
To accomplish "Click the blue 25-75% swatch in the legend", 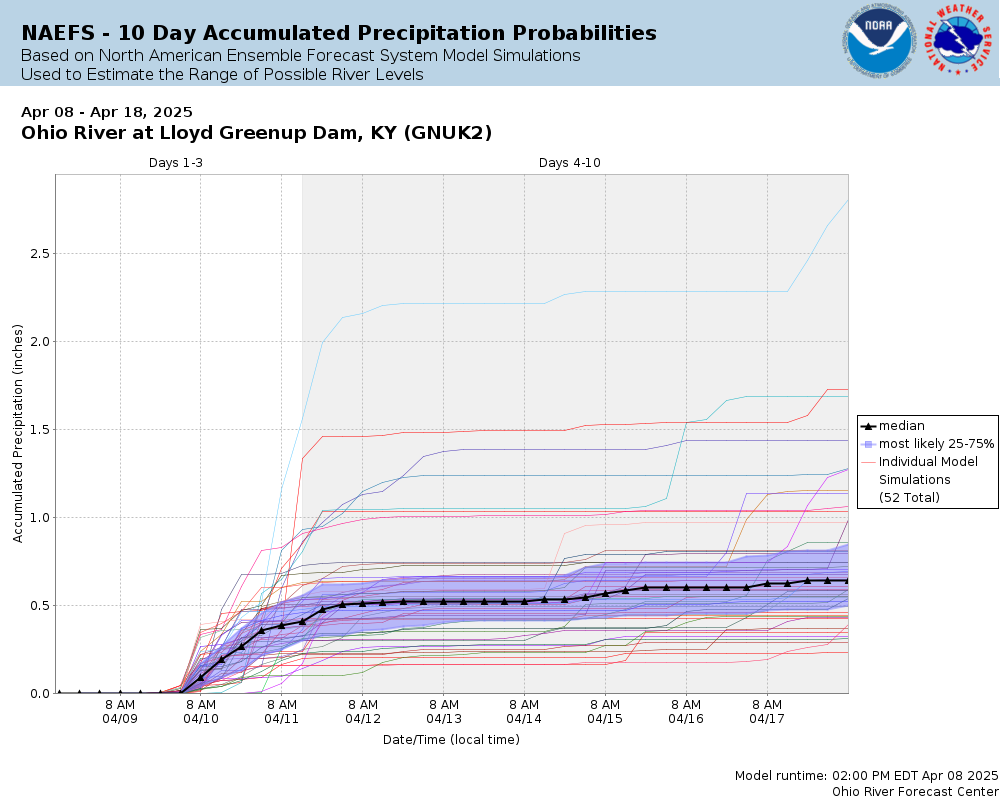I will pyautogui.click(x=868, y=444).
